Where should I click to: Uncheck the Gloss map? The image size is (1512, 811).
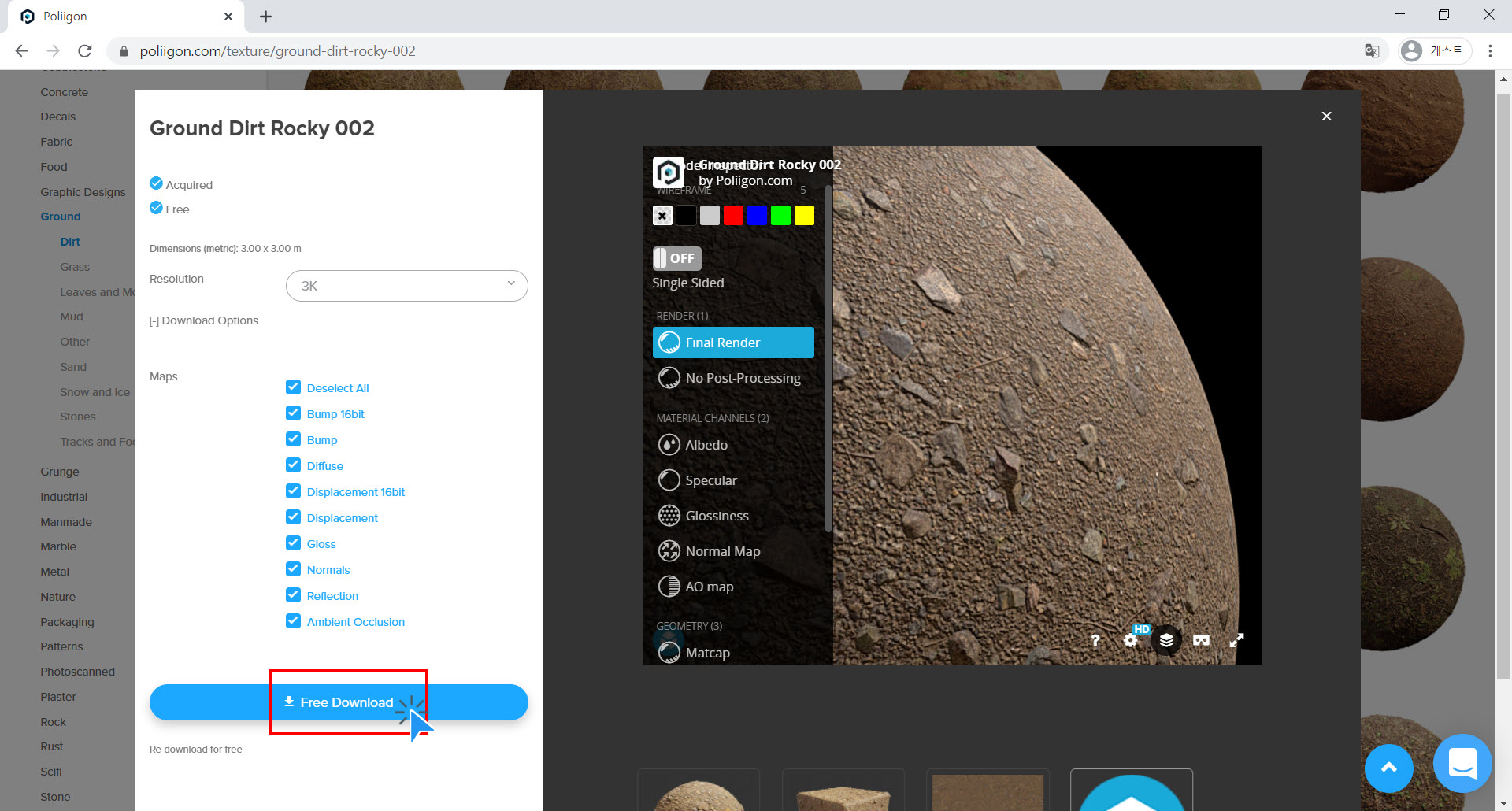click(x=293, y=543)
